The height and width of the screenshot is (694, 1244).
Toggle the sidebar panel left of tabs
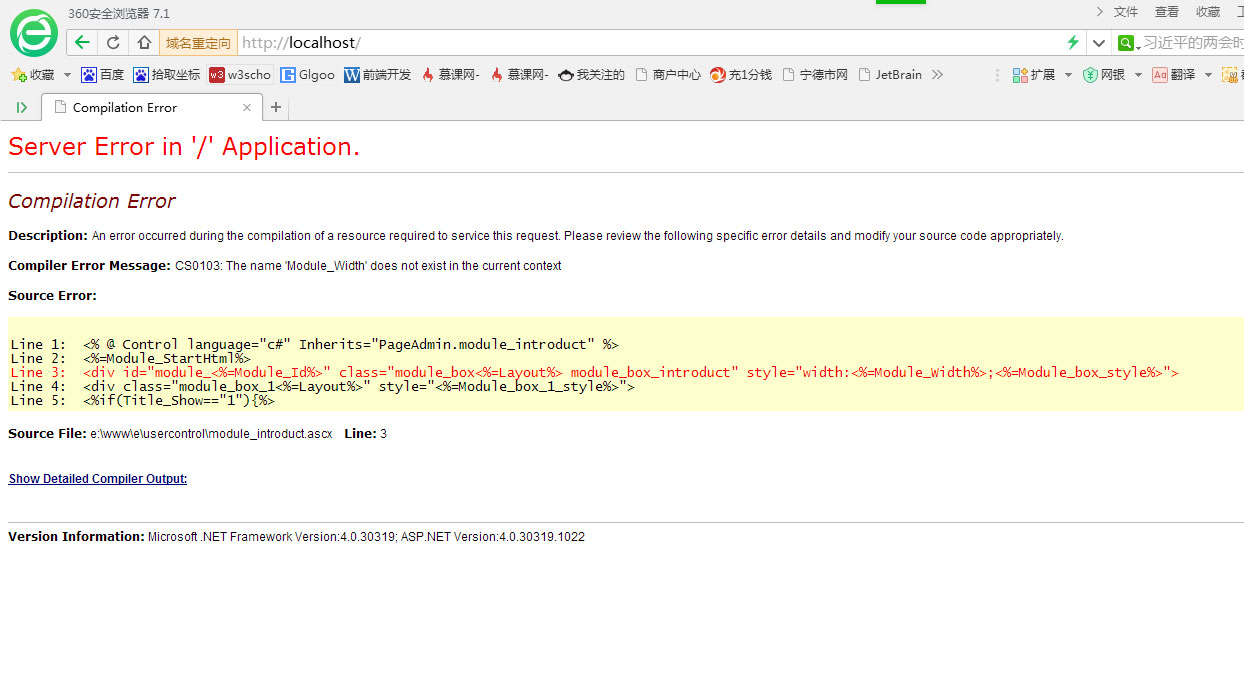click(x=22, y=108)
